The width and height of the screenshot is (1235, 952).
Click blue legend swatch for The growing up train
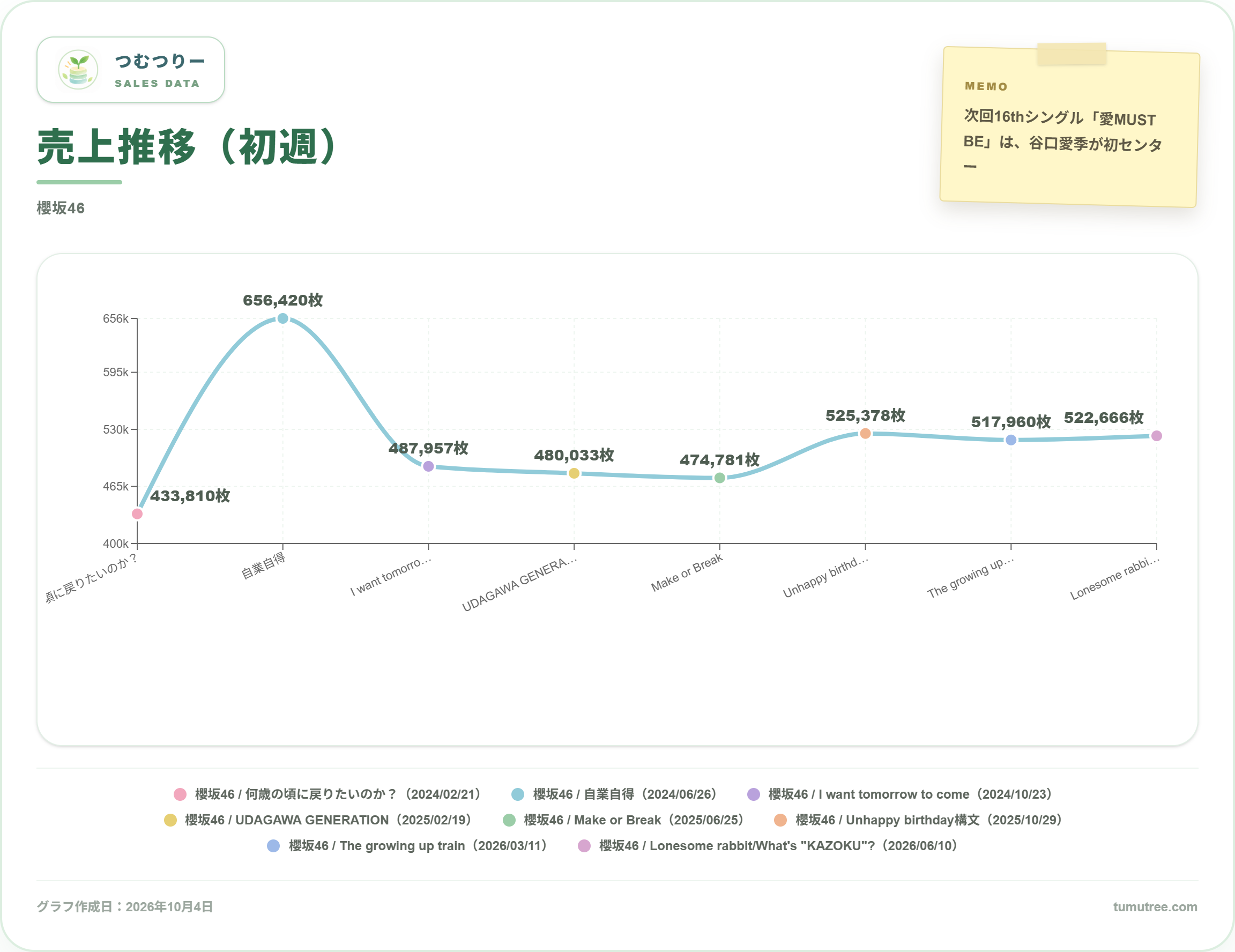tap(273, 846)
